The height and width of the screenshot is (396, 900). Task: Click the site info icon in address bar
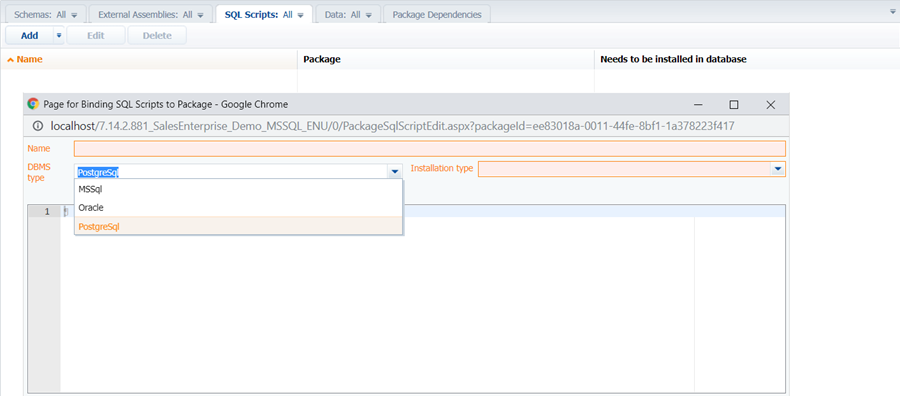[x=38, y=126]
